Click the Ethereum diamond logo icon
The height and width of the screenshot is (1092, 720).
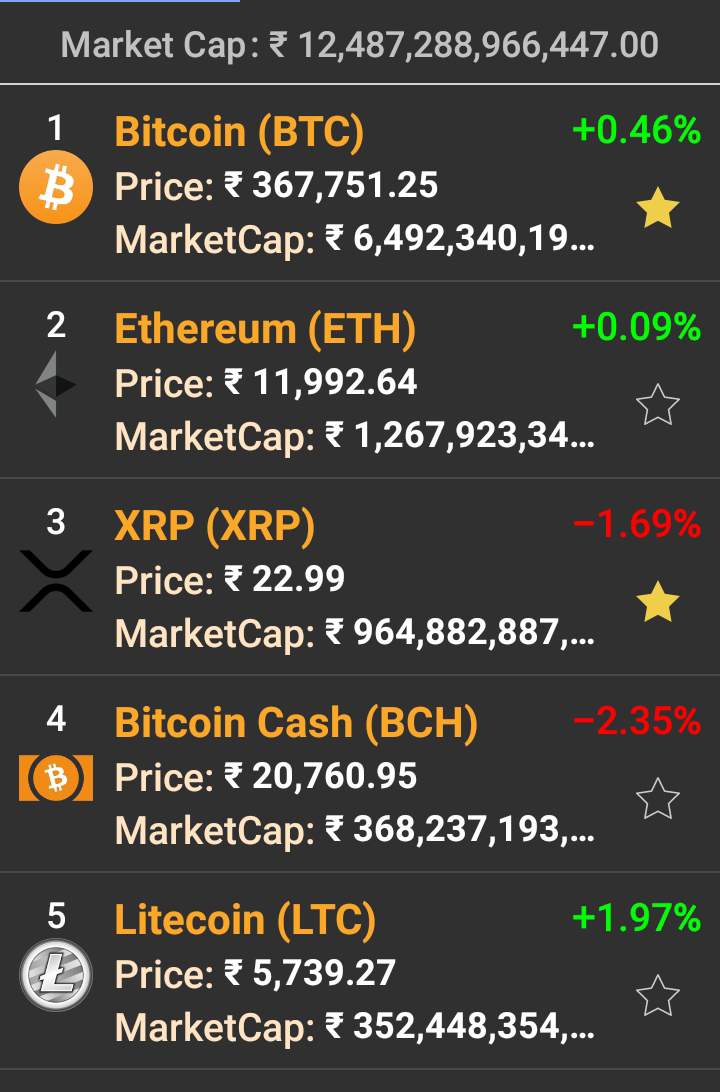(x=56, y=383)
